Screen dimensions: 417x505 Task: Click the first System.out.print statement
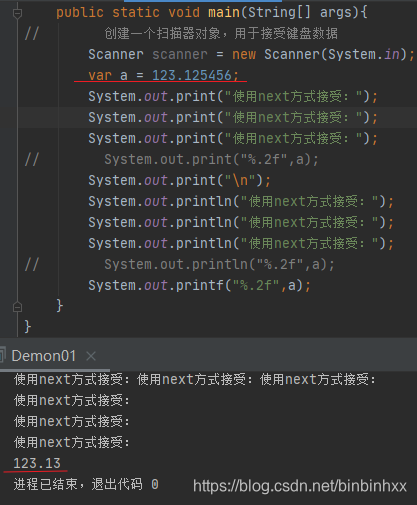click(233, 96)
